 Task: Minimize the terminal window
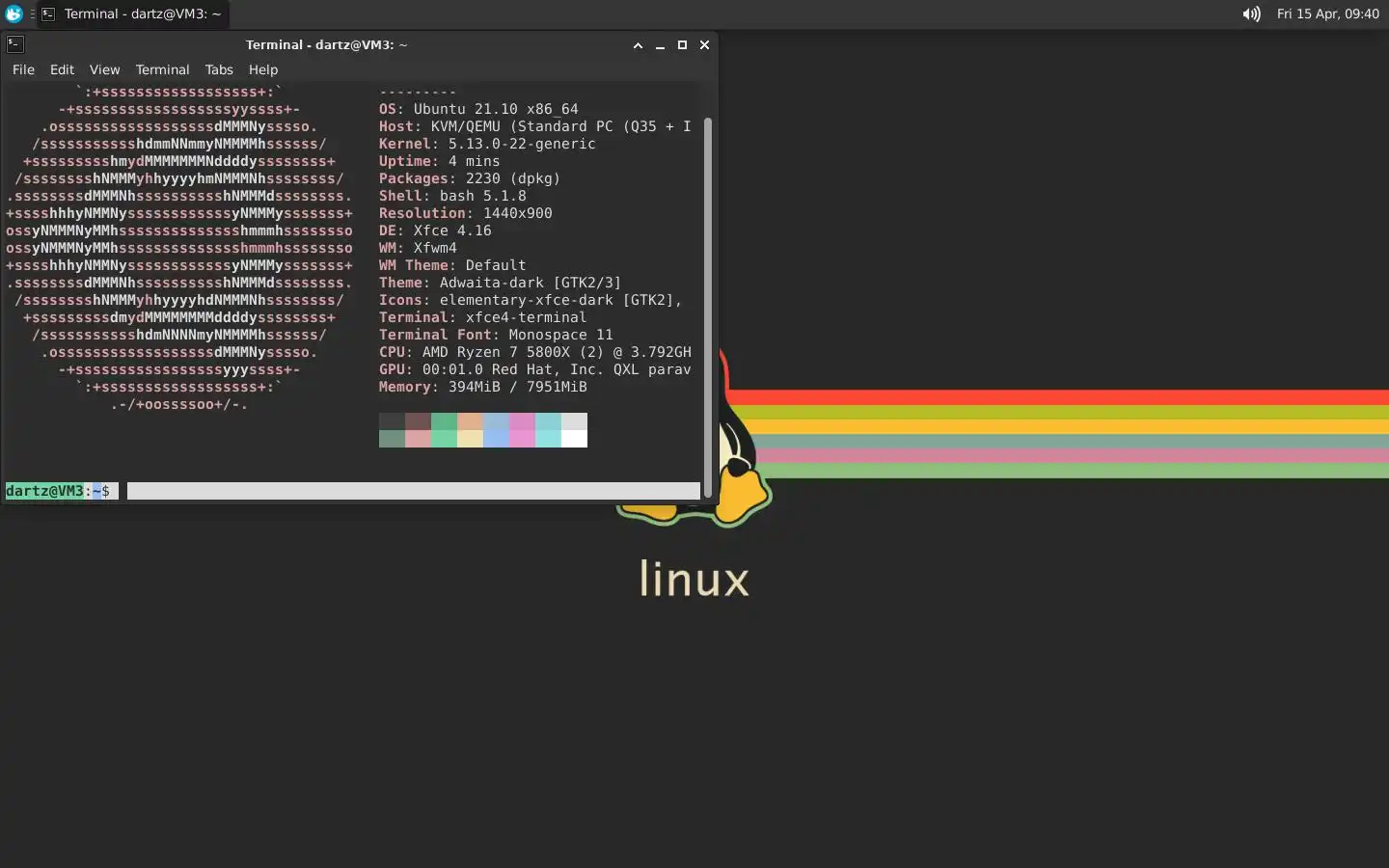tap(660, 45)
